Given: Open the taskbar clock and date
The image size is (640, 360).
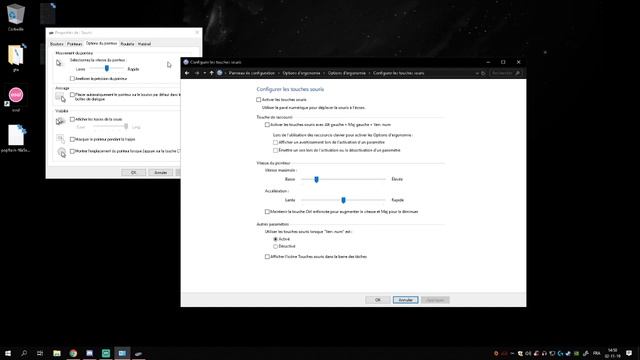Looking at the screenshot, I should [x=613, y=353].
